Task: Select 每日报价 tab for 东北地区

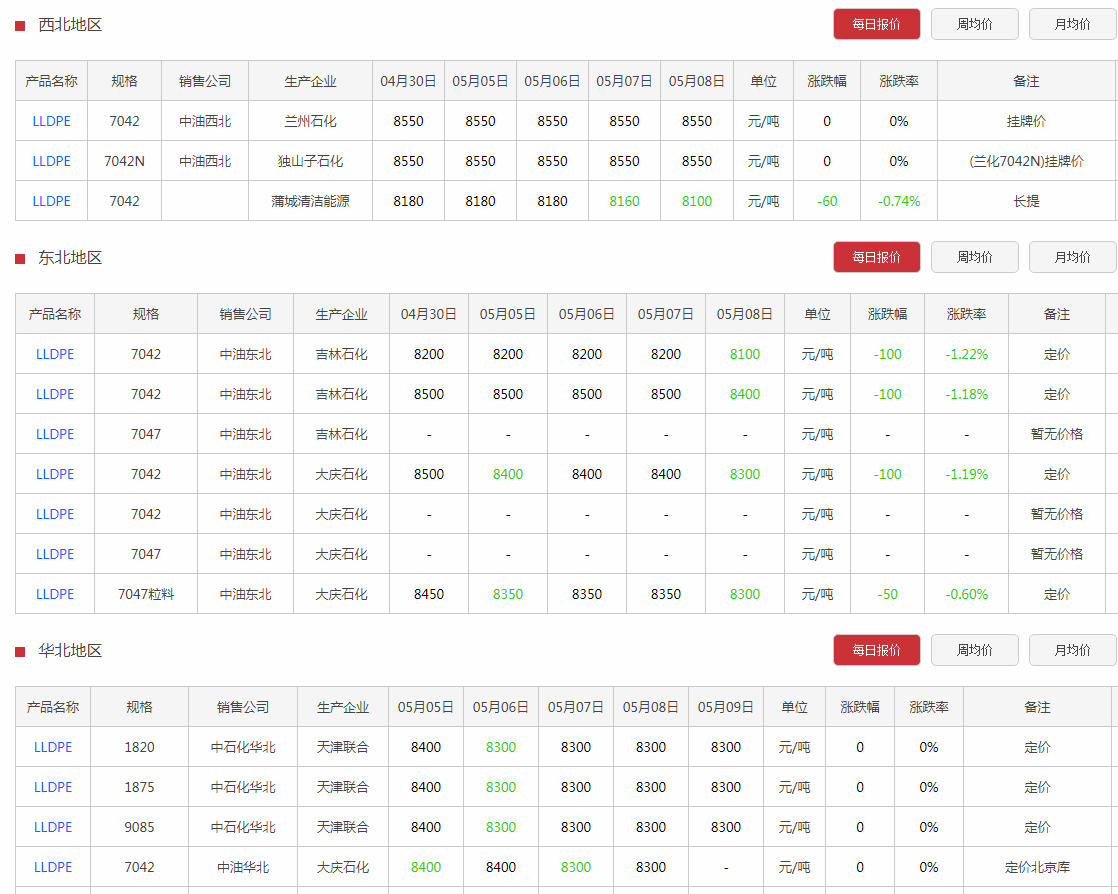Action: click(x=876, y=257)
